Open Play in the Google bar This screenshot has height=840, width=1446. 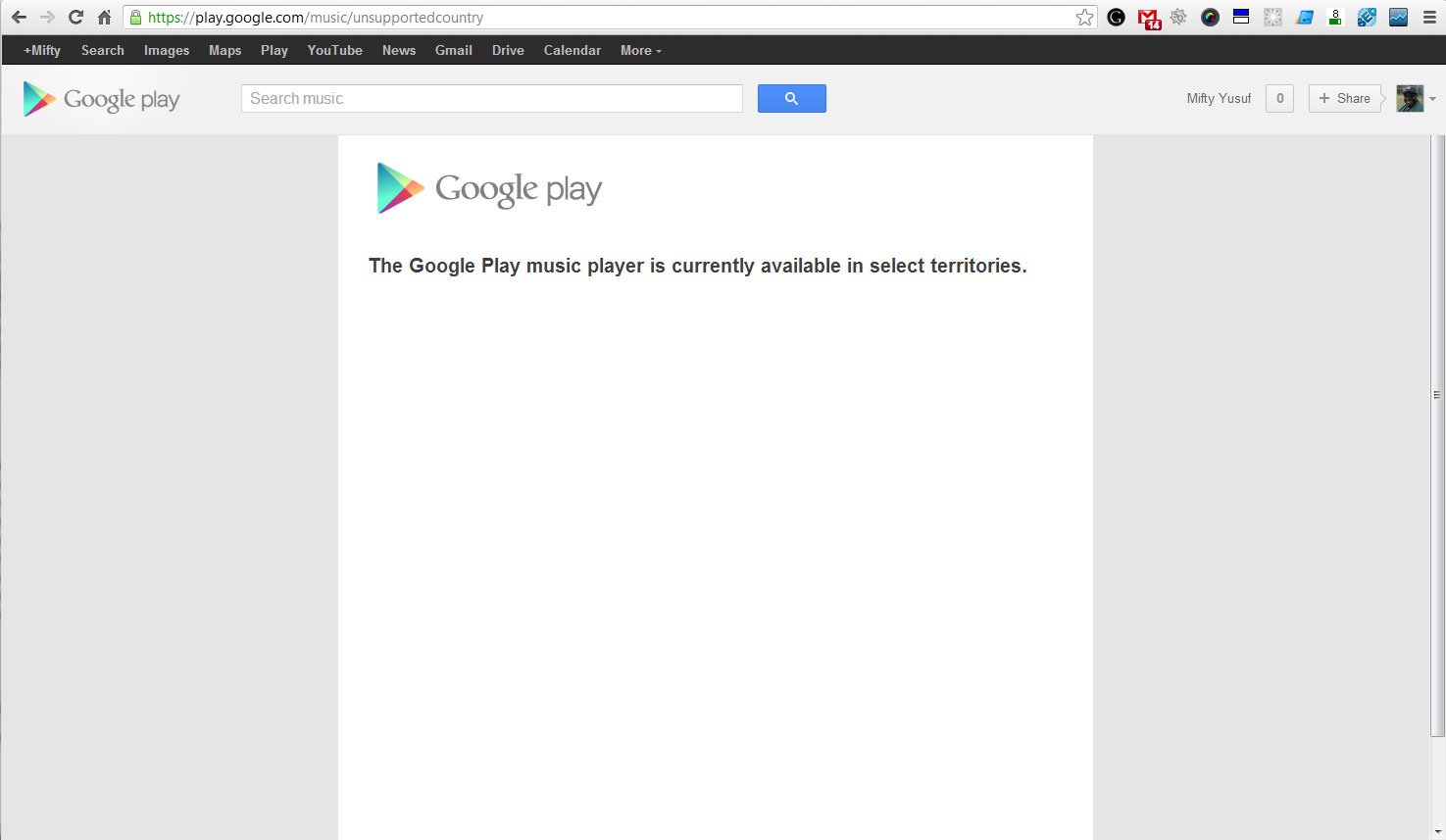(274, 50)
